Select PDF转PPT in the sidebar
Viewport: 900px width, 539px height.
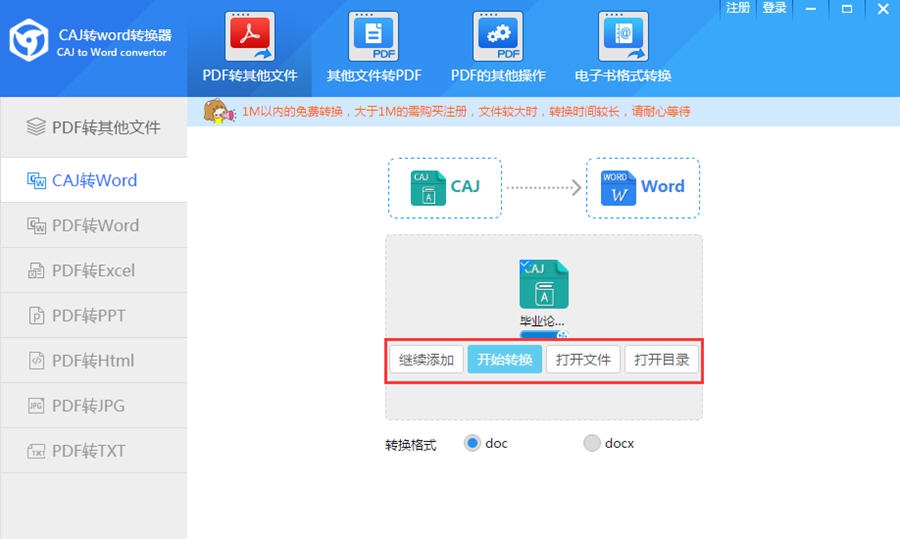point(94,315)
